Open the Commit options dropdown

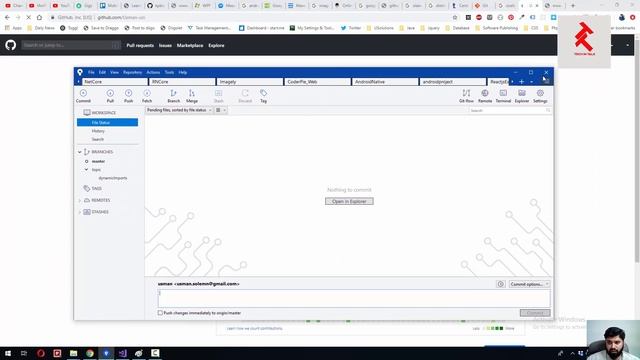(x=529, y=284)
